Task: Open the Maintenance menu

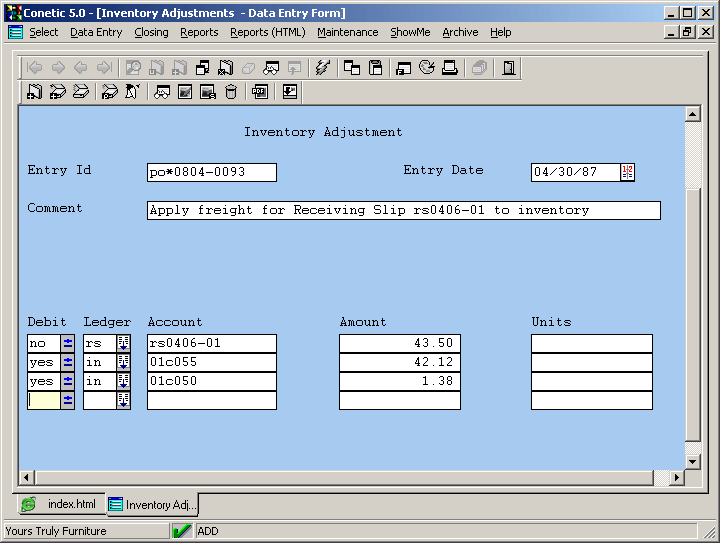Action: (x=347, y=32)
